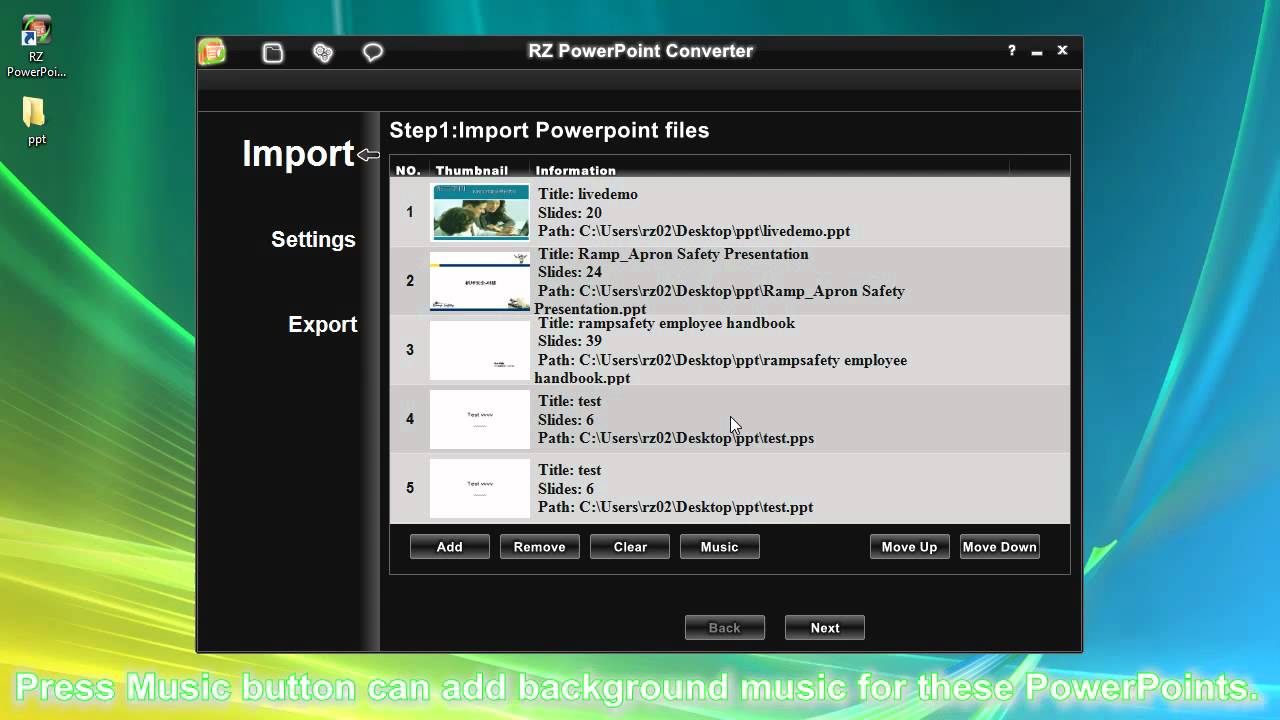Select Ramp_Apron Safety Presentation thumbnail
Image resolution: width=1280 pixels, height=720 pixels.
[480, 281]
